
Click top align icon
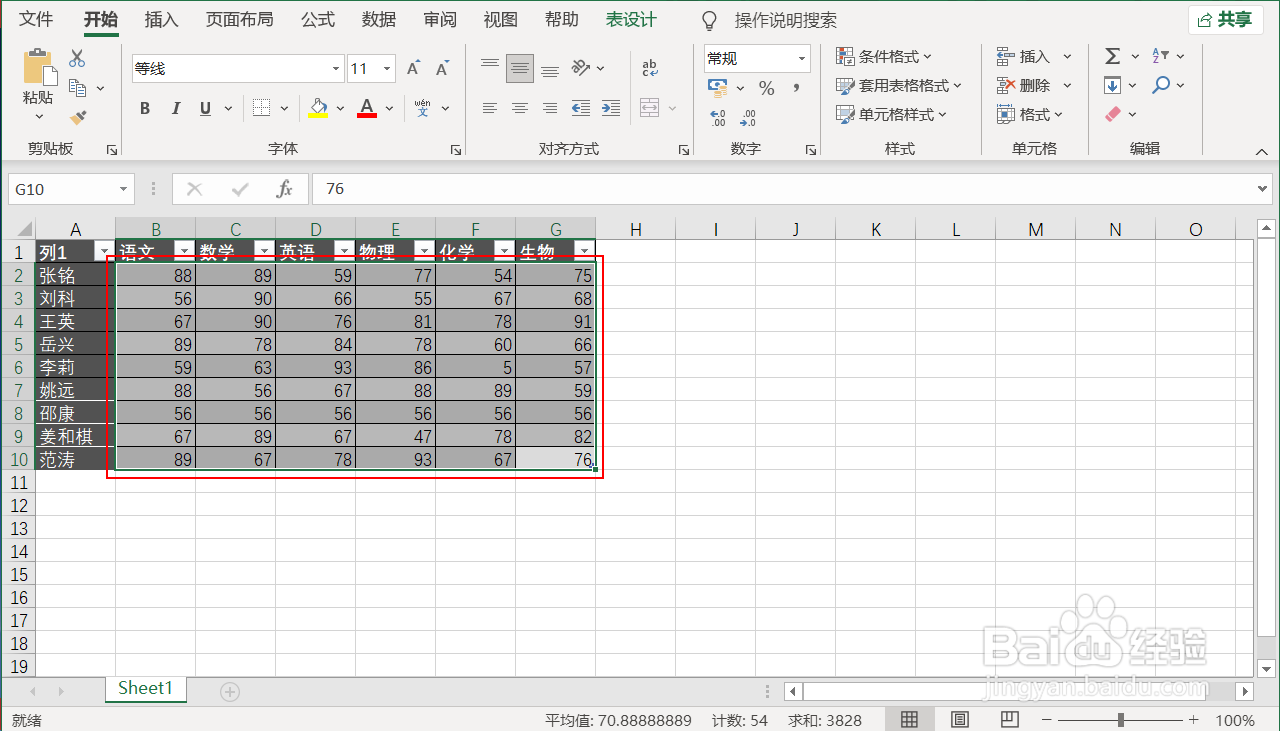click(490, 67)
